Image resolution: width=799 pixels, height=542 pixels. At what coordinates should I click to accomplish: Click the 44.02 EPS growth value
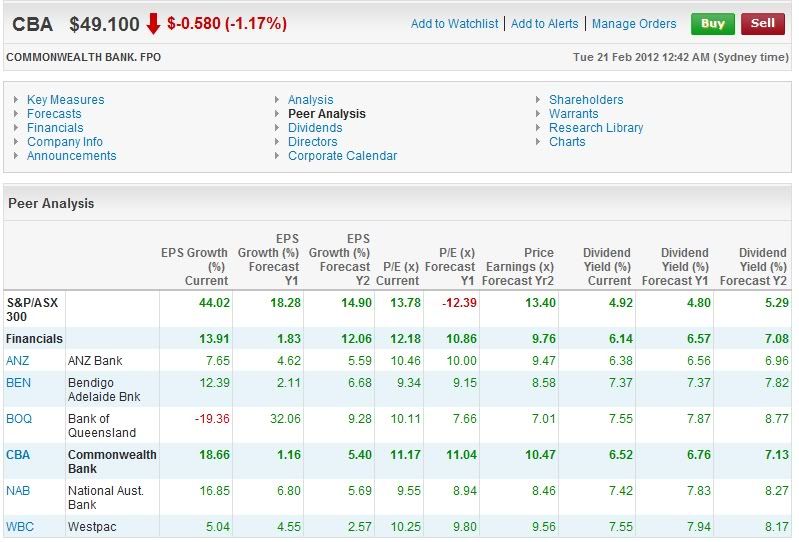(214, 303)
